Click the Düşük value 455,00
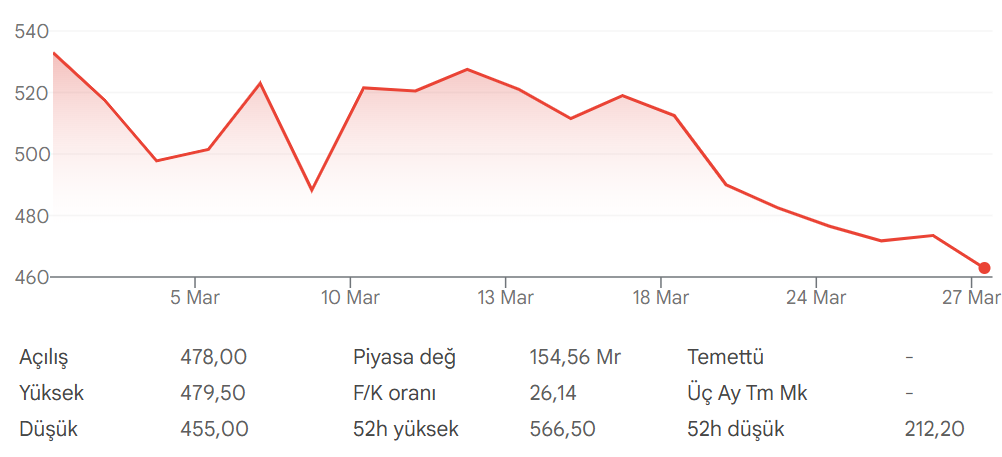This screenshot has height=457, width=1002. tap(213, 430)
